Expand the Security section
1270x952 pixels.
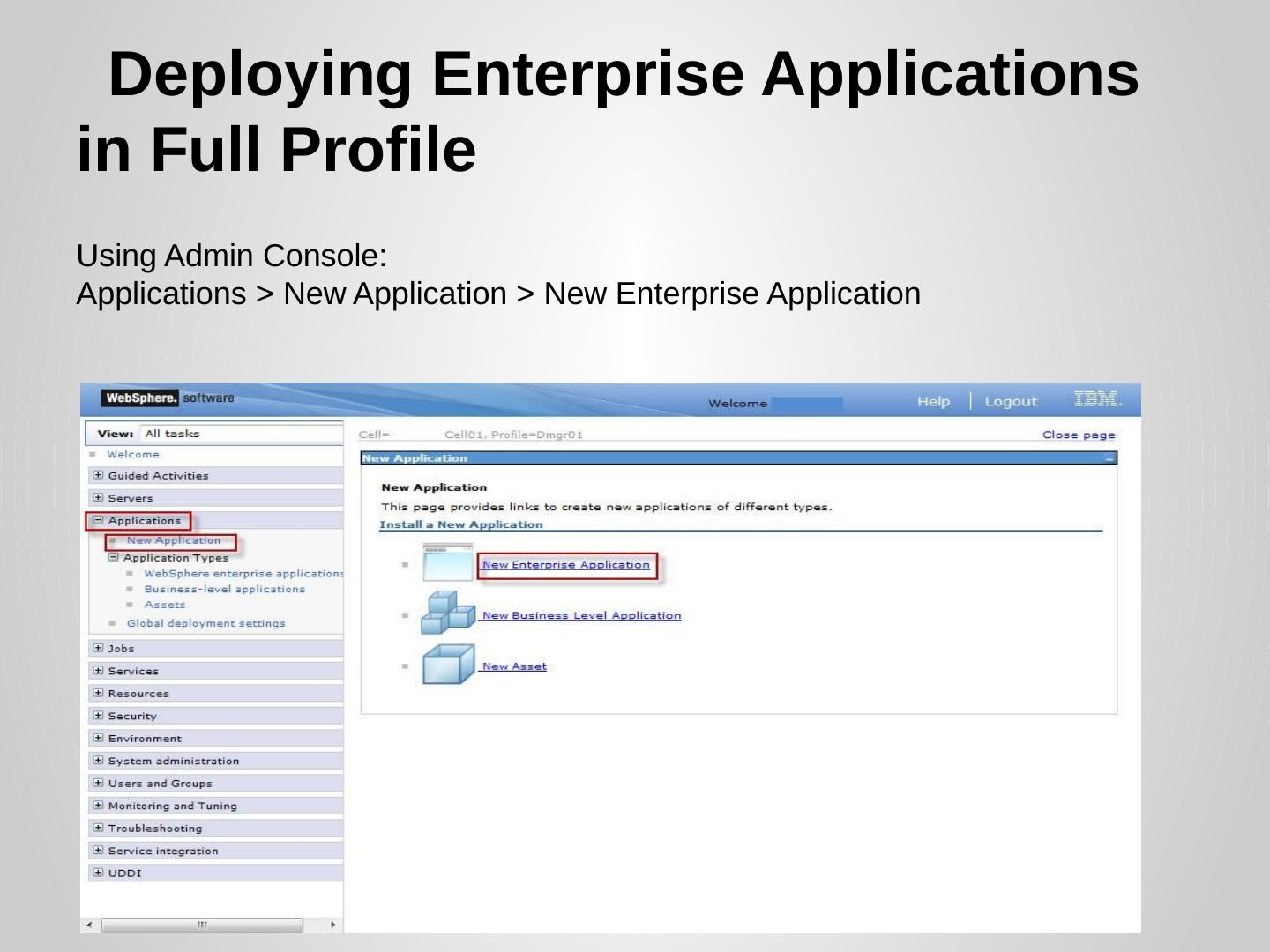98,716
